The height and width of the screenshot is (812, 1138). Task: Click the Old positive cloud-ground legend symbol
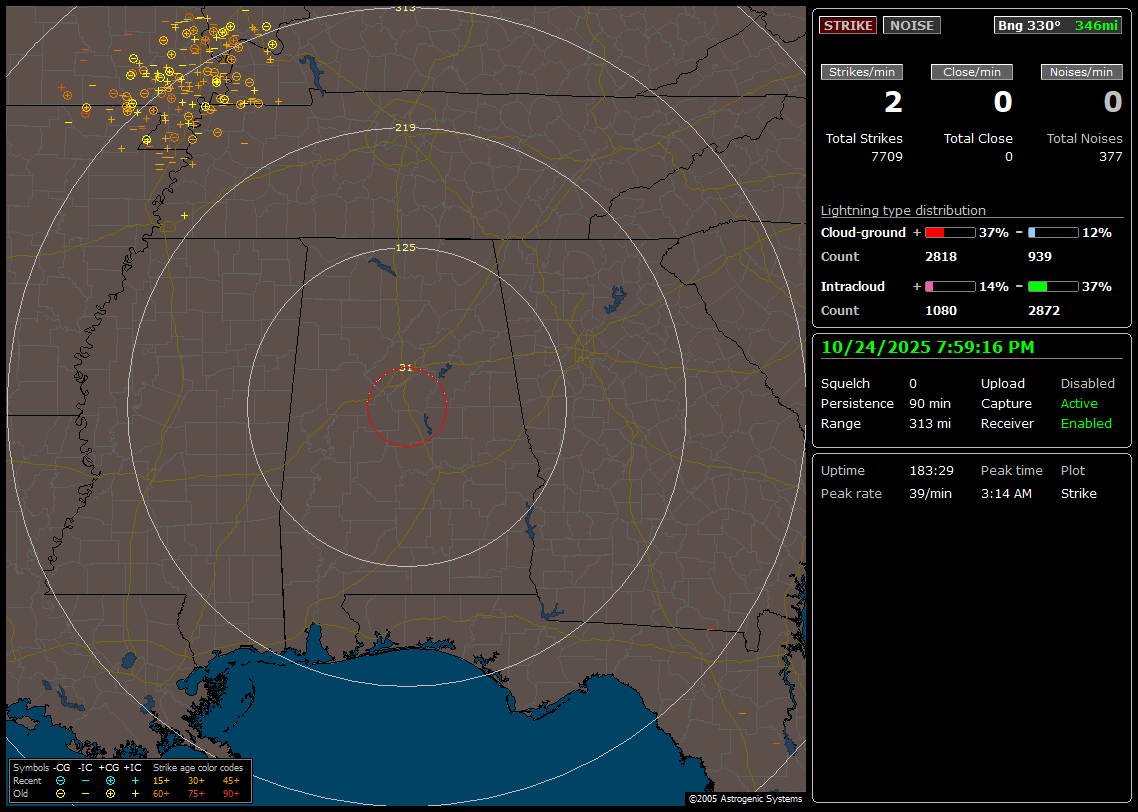tap(110, 793)
